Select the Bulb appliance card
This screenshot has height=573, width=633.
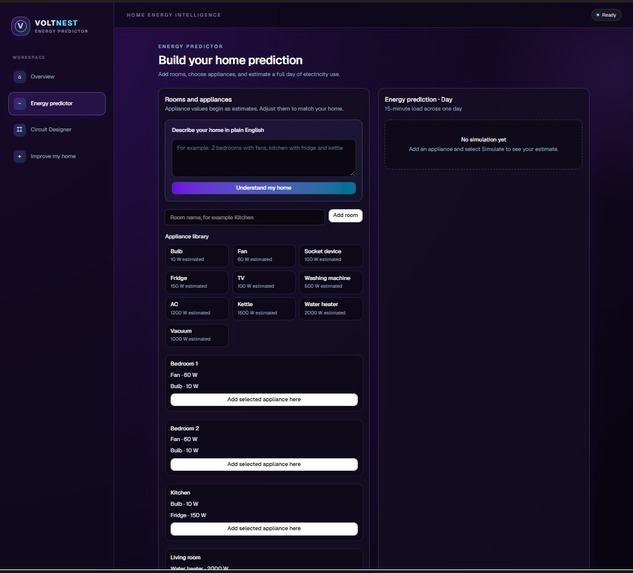coord(197,255)
